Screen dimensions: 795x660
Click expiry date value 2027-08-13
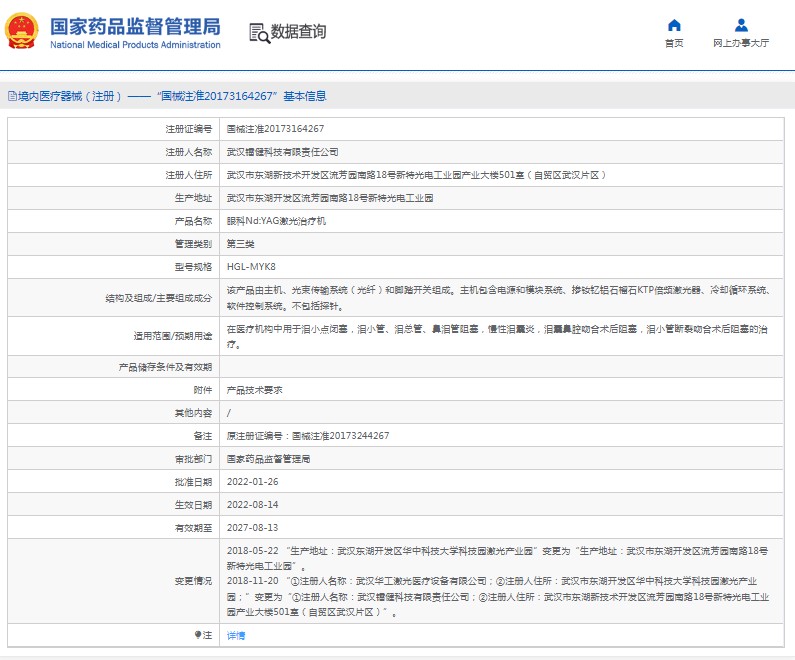click(x=252, y=528)
